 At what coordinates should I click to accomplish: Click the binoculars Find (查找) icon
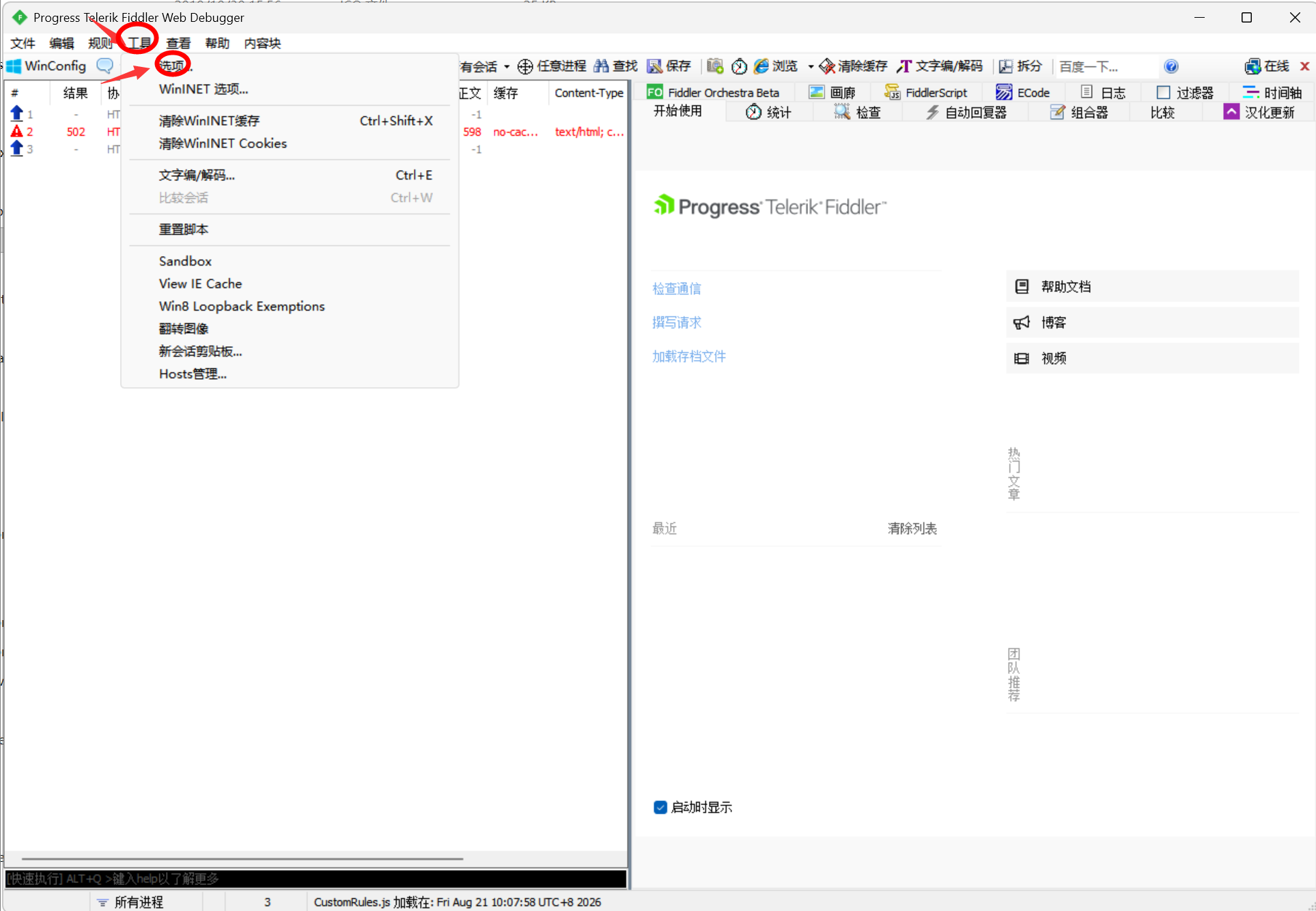601,66
